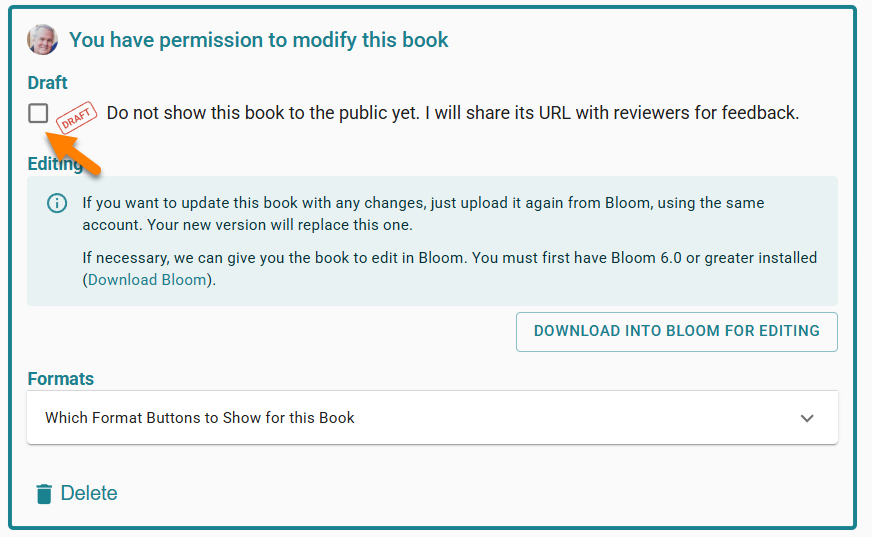872x537 pixels.
Task: Click the 'Bloom 6.0 or greater' paragraph
Action: (449, 268)
